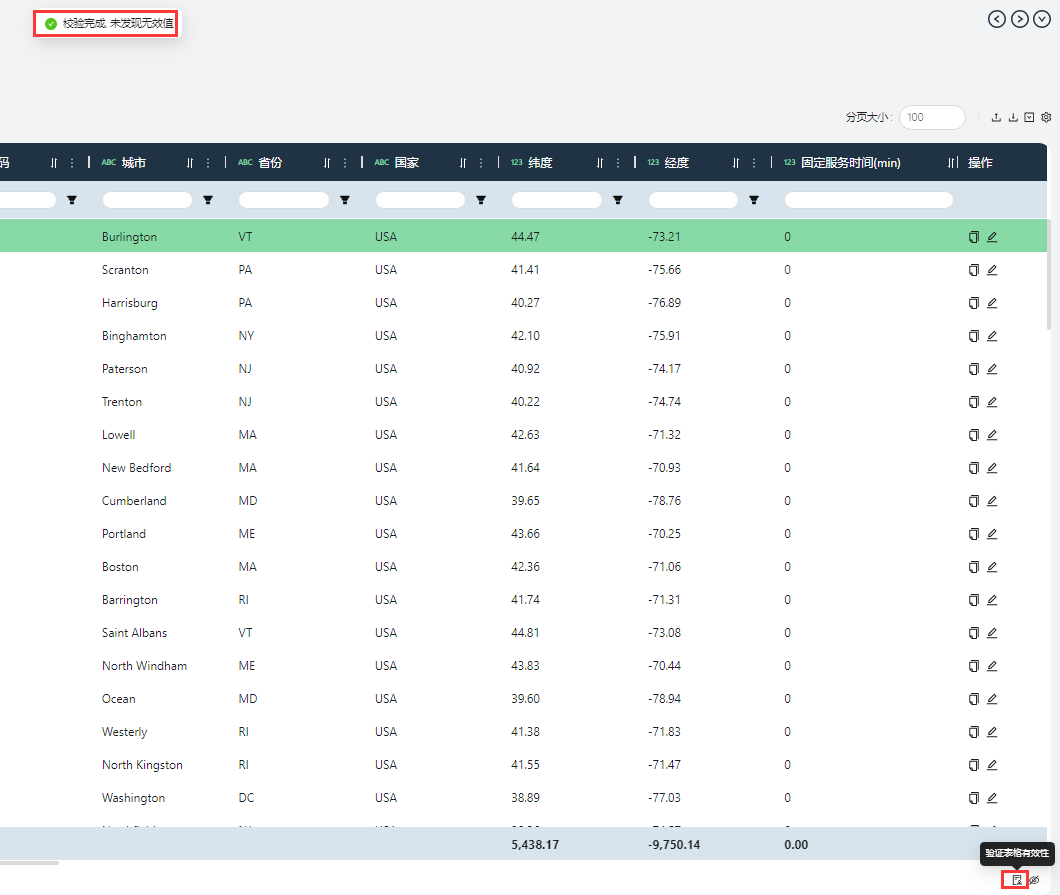
Task: Edit the Barrington row
Action: [x=992, y=600]
